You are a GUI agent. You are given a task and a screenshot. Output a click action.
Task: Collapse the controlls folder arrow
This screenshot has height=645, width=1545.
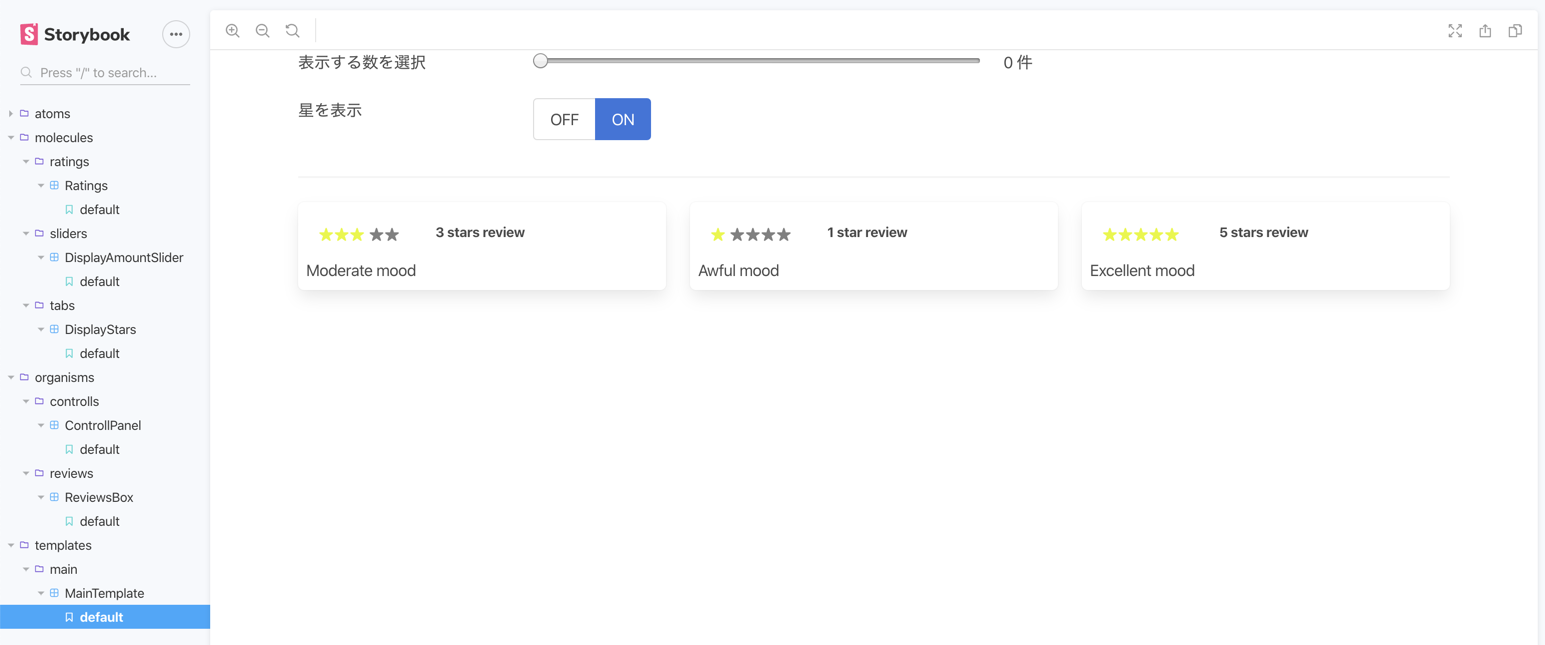26,402
